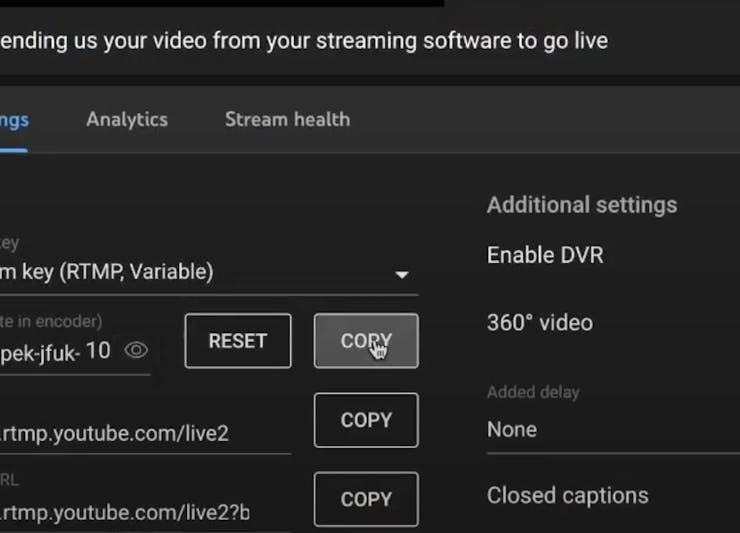
Task: Show the stream key with the eye icon
Action: [136, 350]
